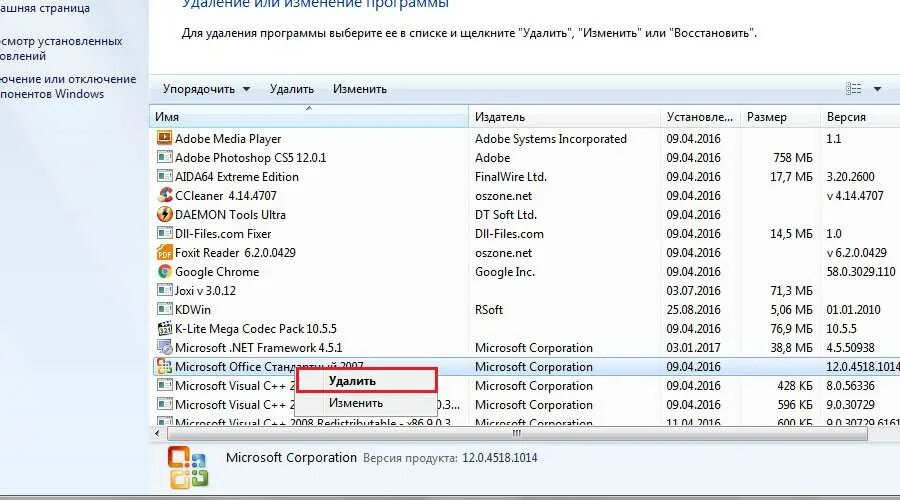
Task: Click the Adobe Photoshop CS5 row icon
Action: pyautogui.click(x=164, y=157)
